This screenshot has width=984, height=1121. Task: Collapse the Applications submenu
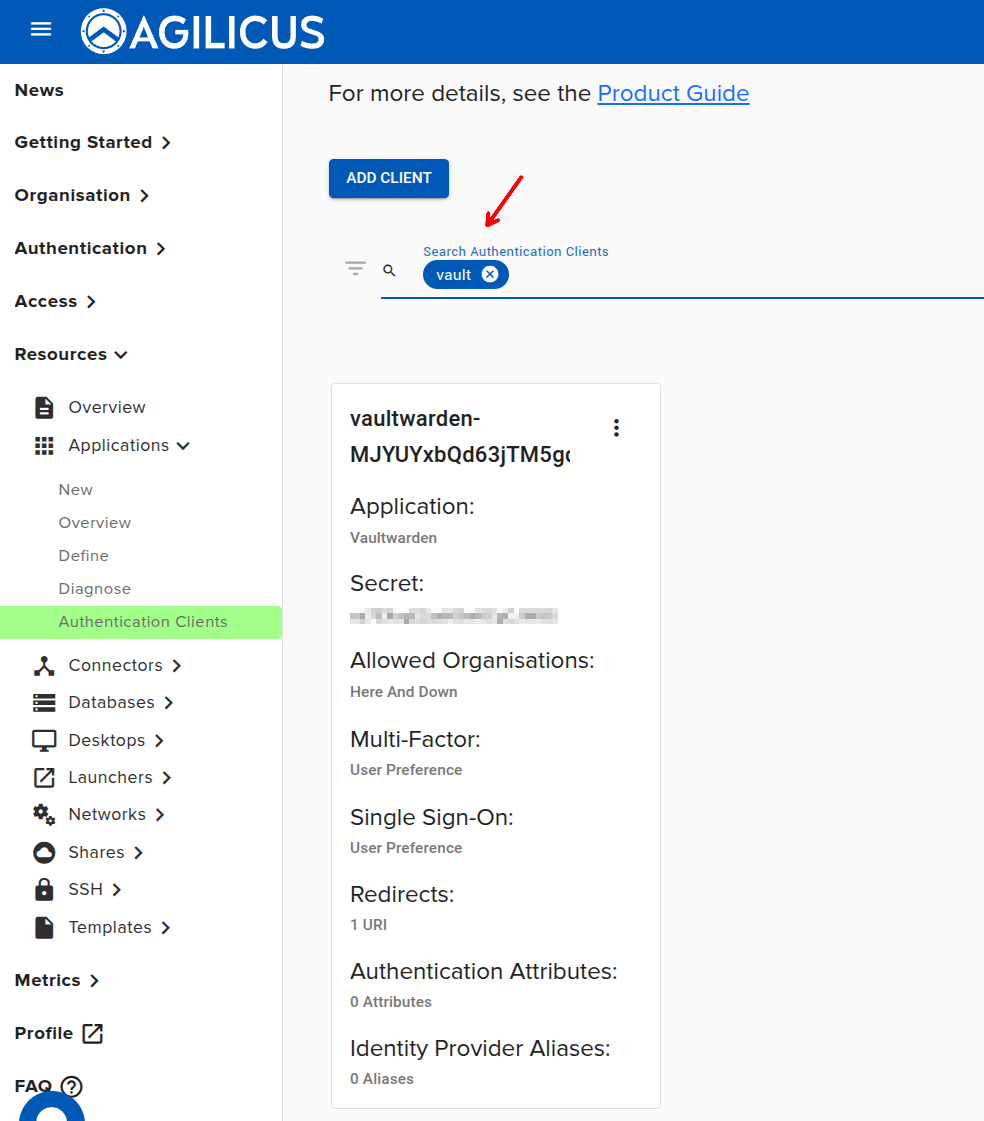coord(129,445)
